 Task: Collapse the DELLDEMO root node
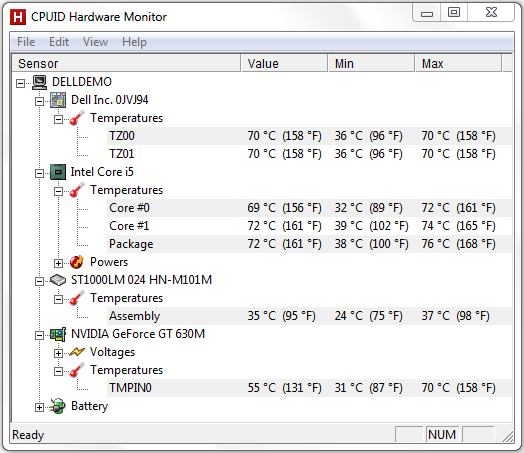coord(20,83)
